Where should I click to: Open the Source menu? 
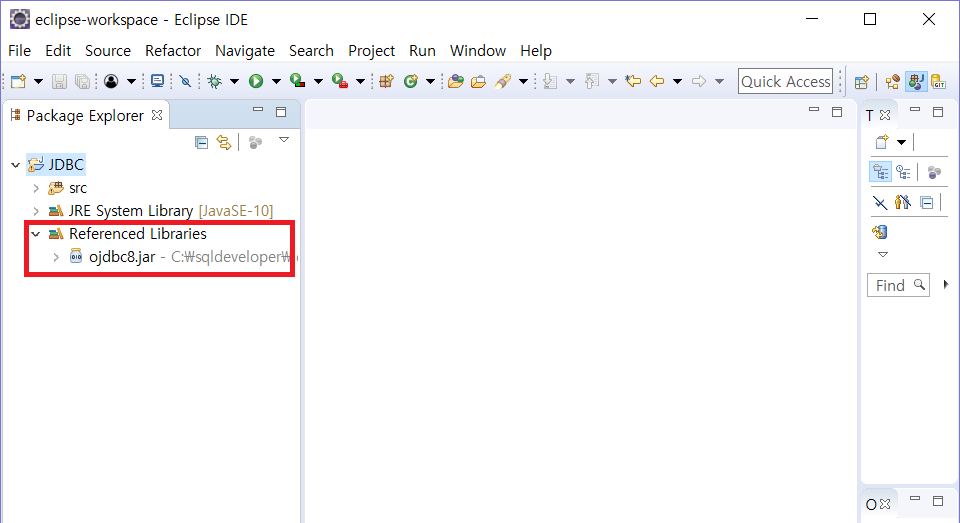[108, 50]
